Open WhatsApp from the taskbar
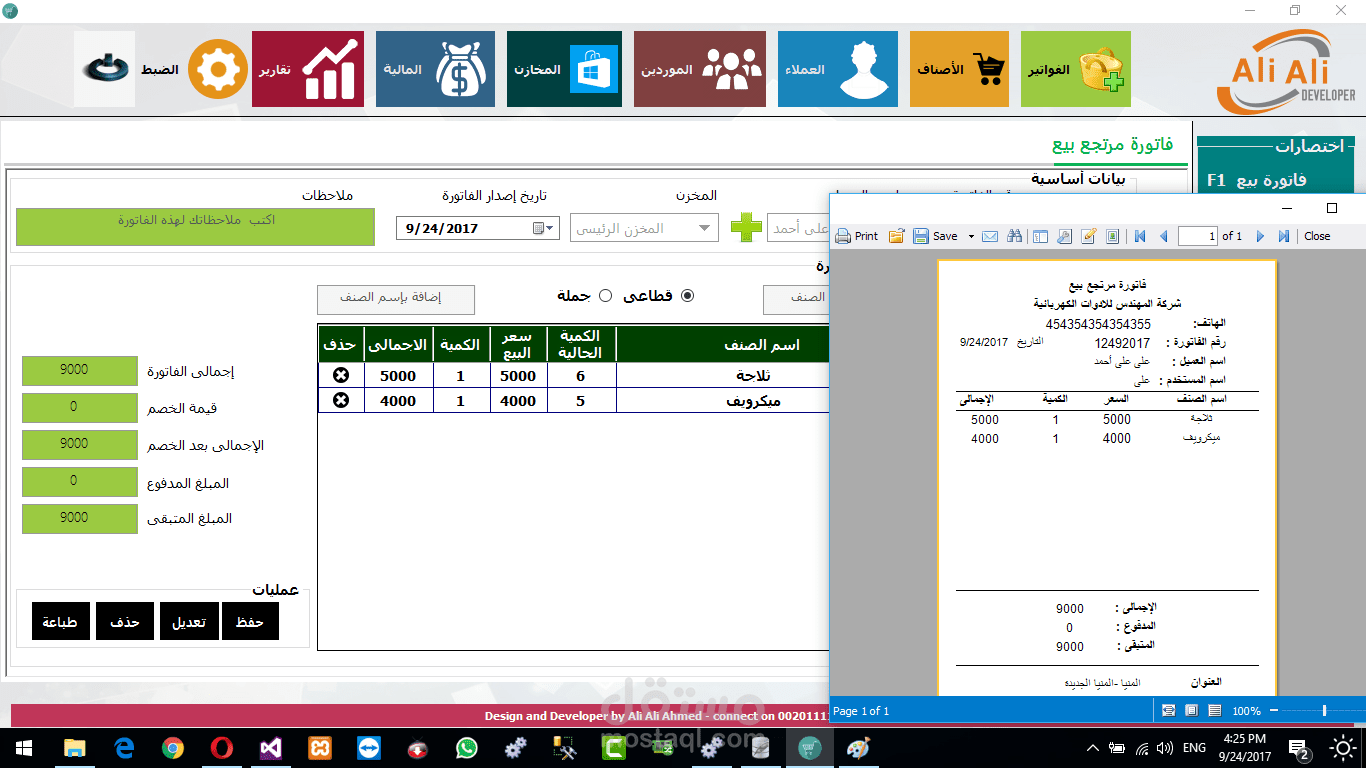The image size is (1366, 768). (467, 748)
